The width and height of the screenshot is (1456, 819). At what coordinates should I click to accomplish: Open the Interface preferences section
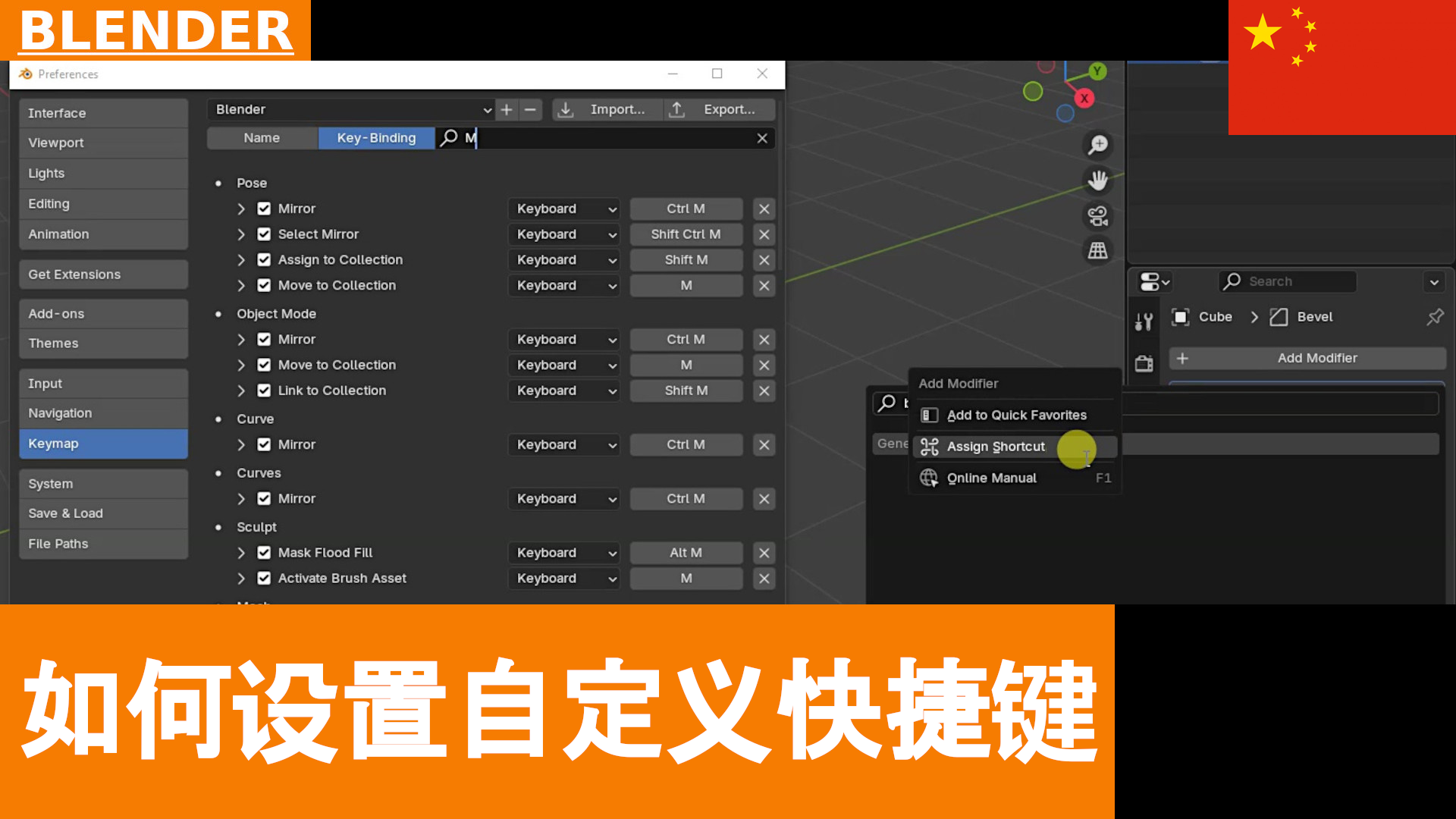click(x=103, y=113)
